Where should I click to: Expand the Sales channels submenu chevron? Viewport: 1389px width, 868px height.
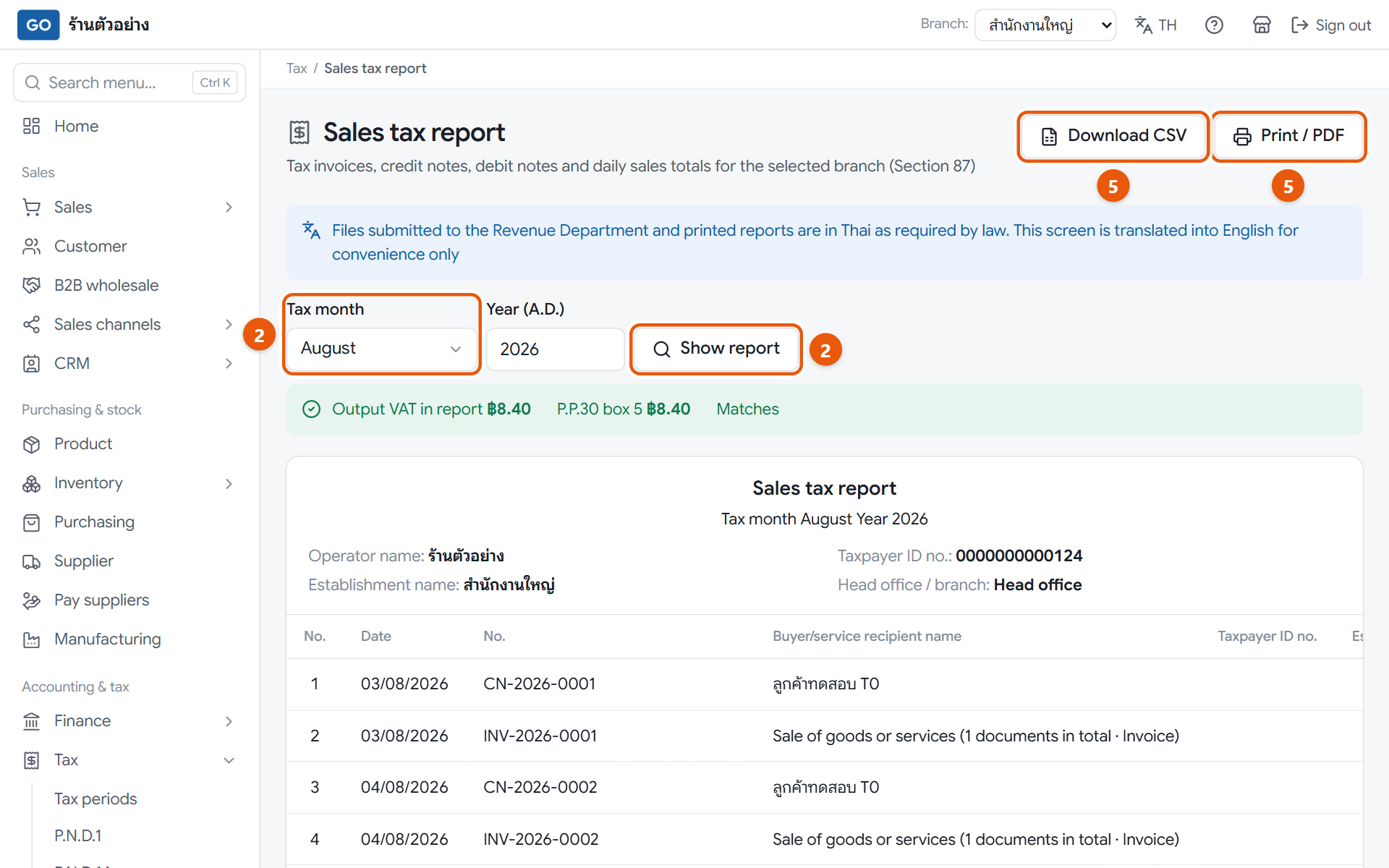tap(229, 325)
